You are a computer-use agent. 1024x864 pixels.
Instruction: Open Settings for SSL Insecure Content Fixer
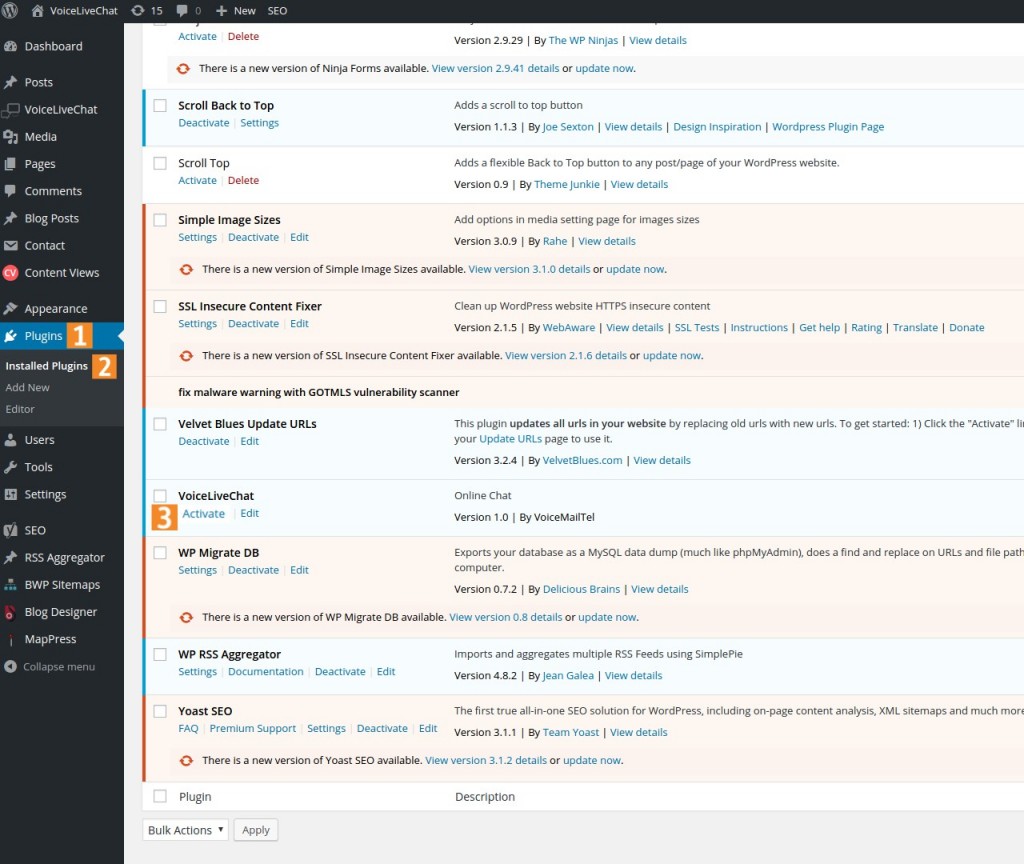coord(197,323)
